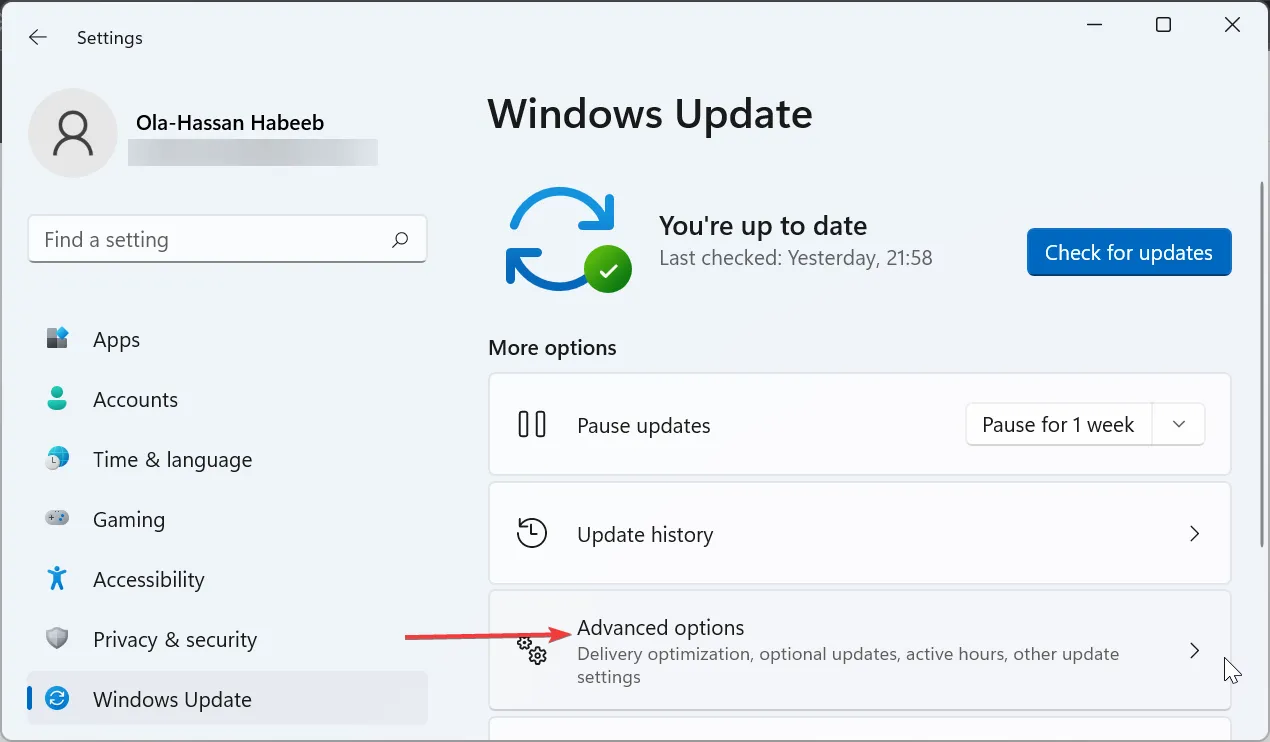This screenshot has width=1270, height=742.
Task: Click Pause for 1 week button
Action: pos(1058,425)
